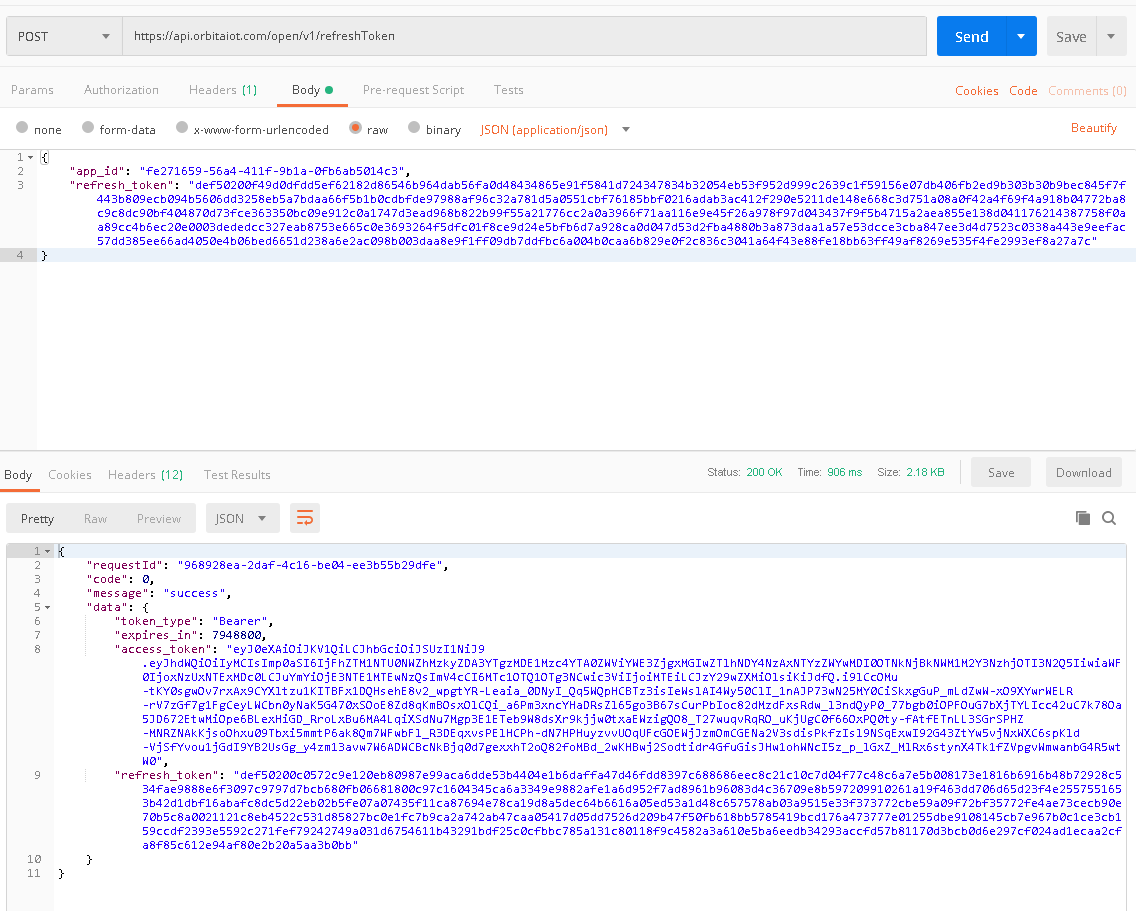Image resolution: width=1136 pixels, height=911 pixels.
Task: Expand the Send button dropdown arrow
Action: 1020,37
